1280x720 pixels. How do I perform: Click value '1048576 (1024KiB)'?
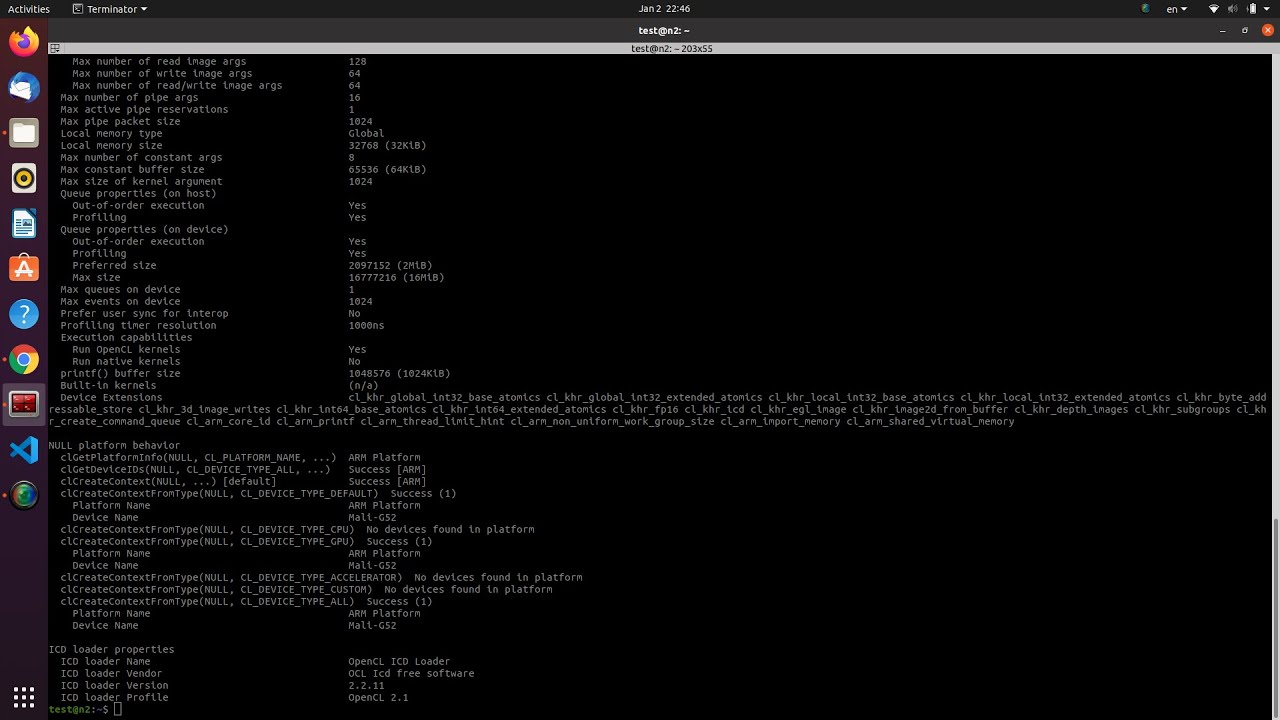coord(399,373)
